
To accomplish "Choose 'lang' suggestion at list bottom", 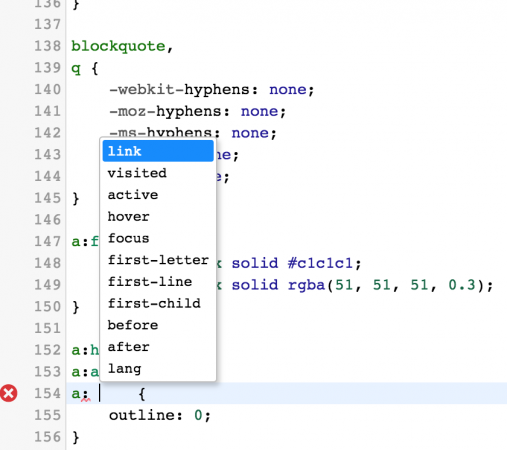I will (x=158, y=369).
